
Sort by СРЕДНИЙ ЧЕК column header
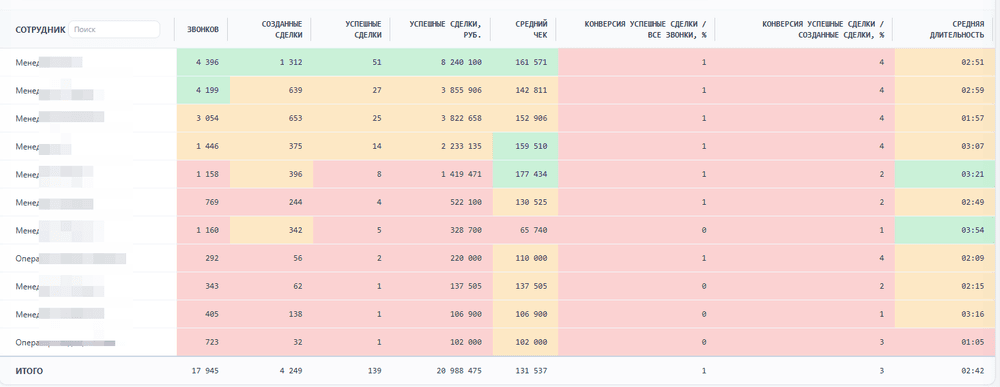(x=531, y=29)
